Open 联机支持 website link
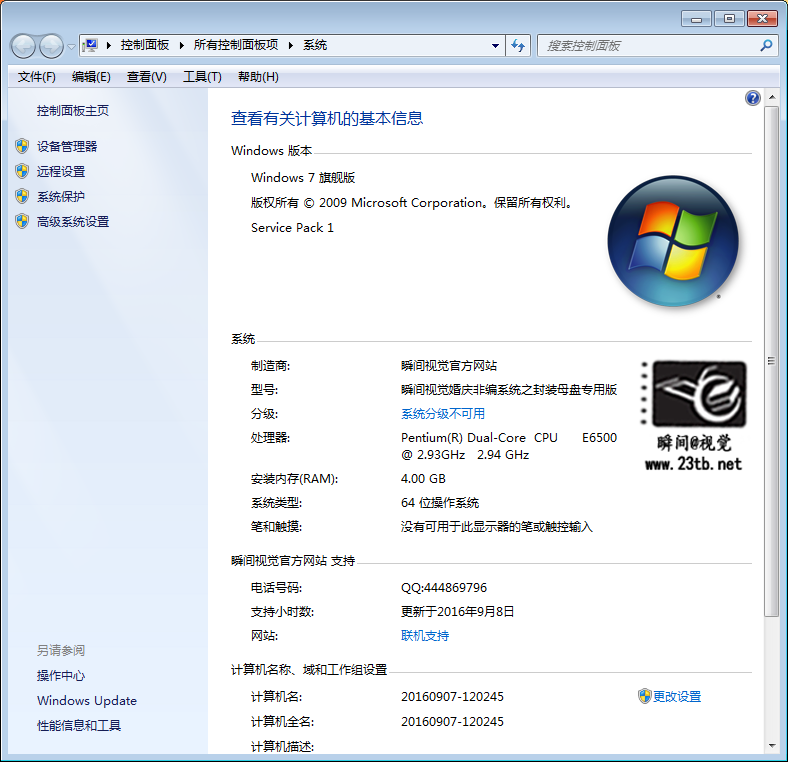Screen dimensions: 788x762 tap(425, 636)
